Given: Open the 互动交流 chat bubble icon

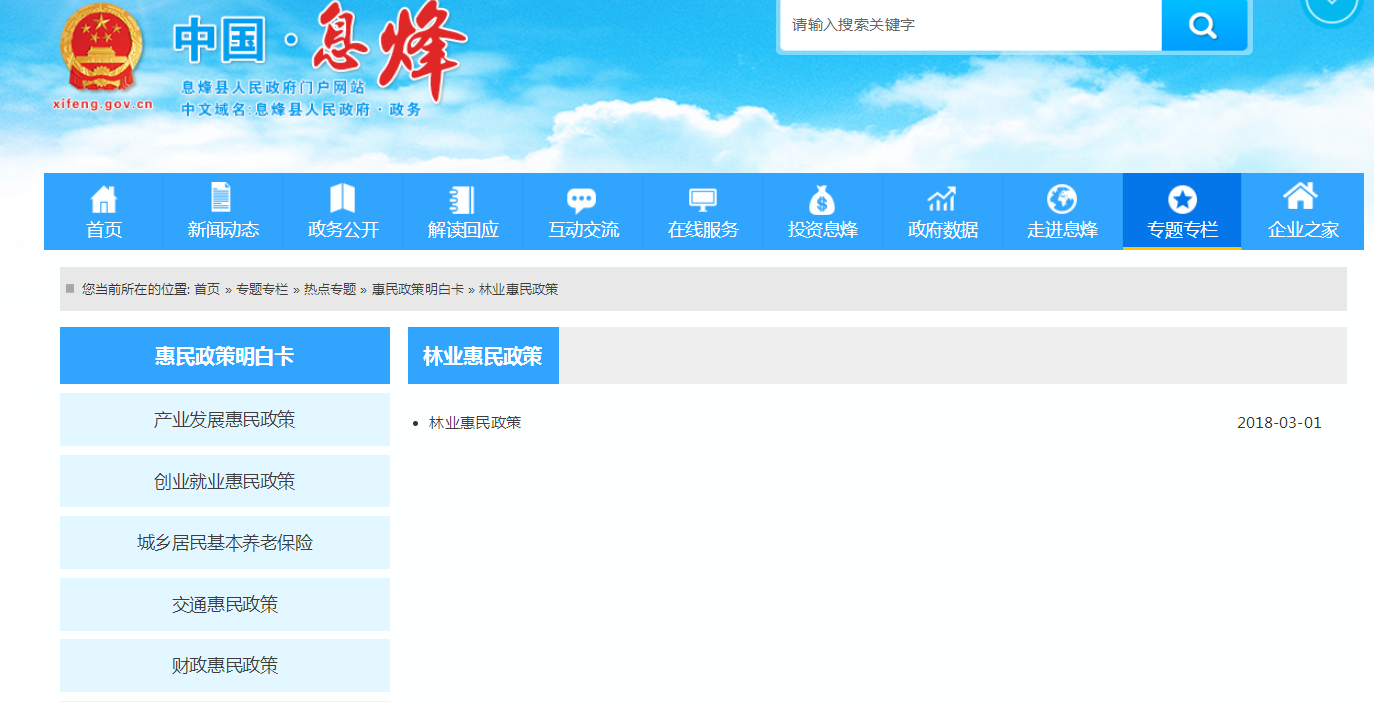Looking at the screenshot, I should click(582, 200).
